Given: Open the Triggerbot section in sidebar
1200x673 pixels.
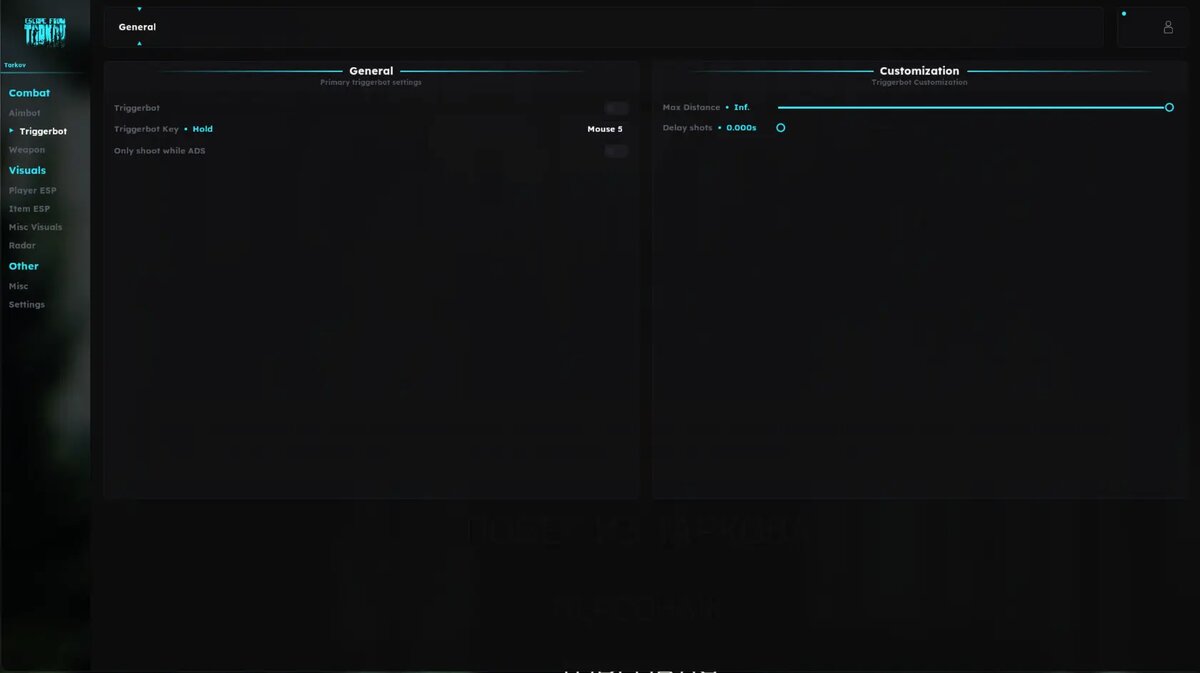Looking at the screenshot, I should tap(43, 131).
